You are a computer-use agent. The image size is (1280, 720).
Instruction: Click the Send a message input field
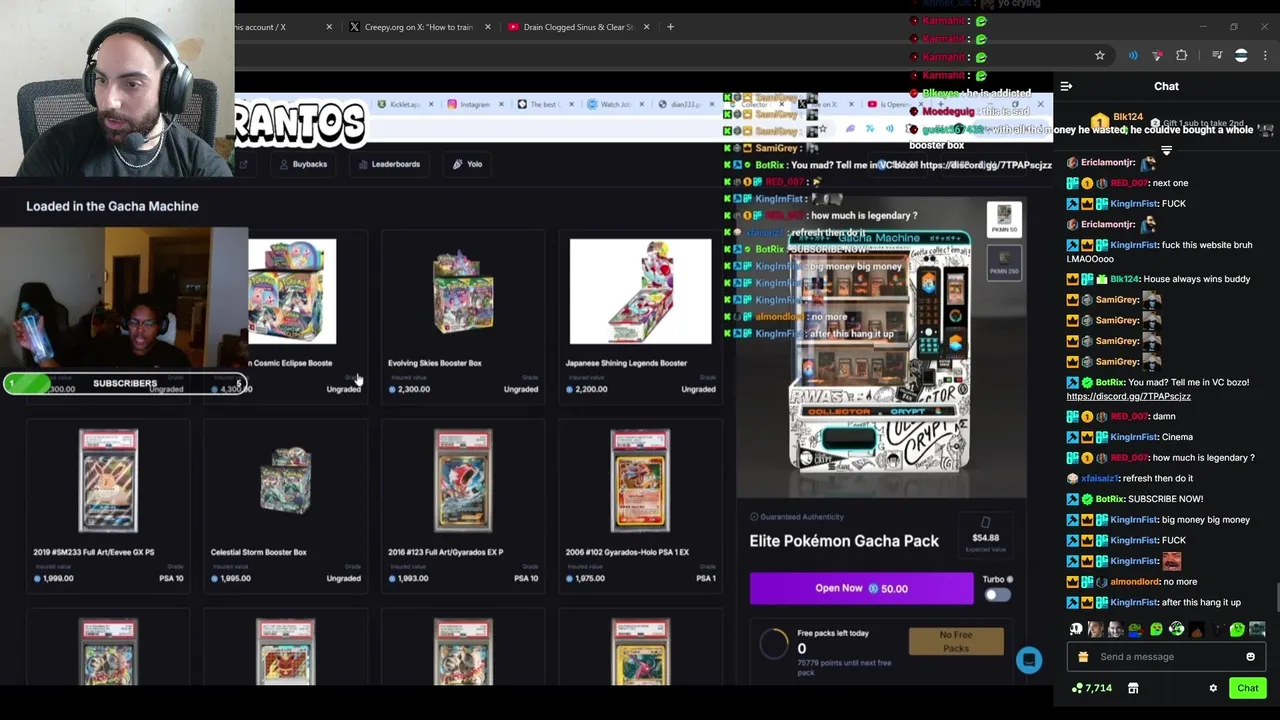1167,657
